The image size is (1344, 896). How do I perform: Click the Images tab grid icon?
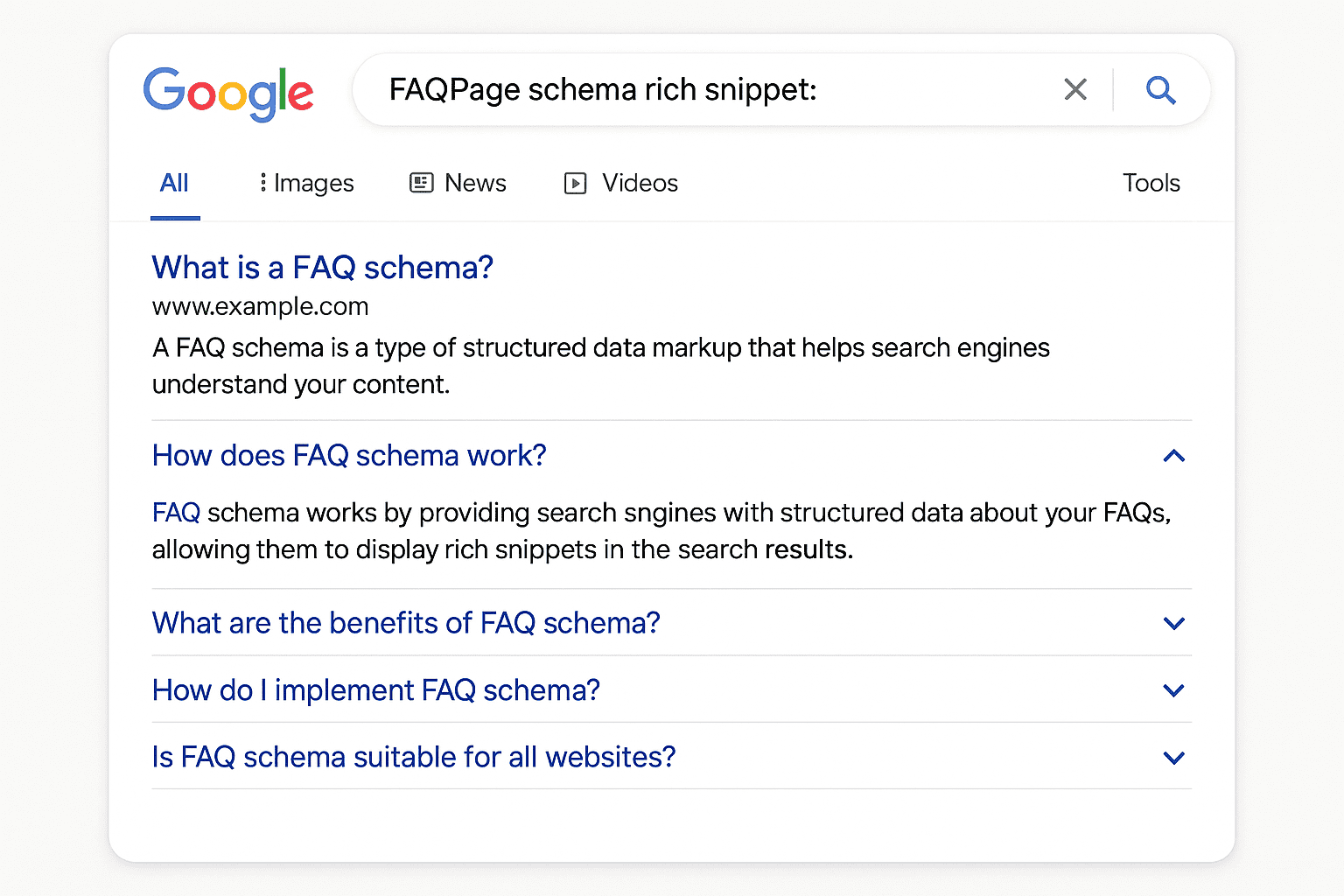click(263, 183)
